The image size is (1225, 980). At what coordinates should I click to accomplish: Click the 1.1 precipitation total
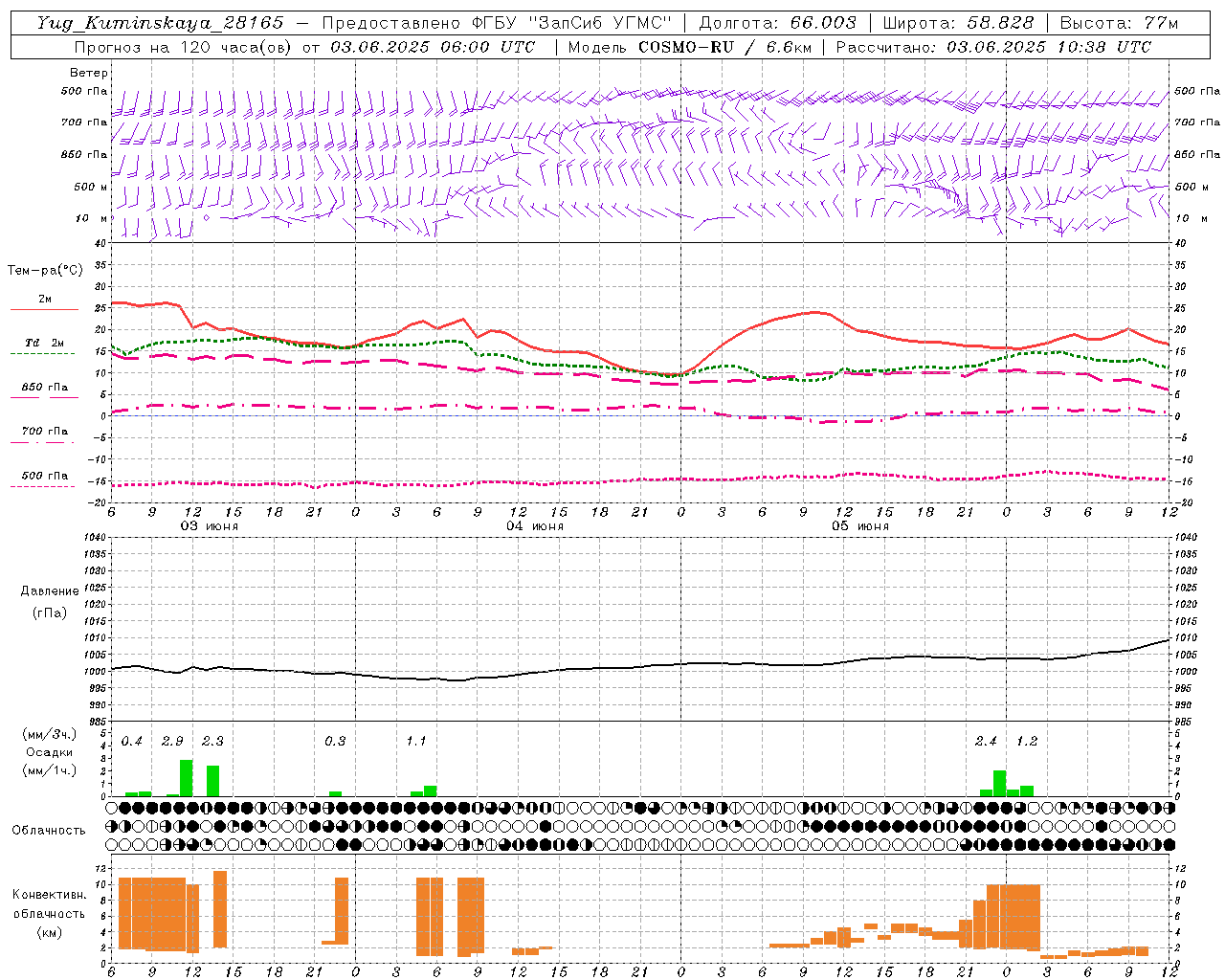pos(416,742)
